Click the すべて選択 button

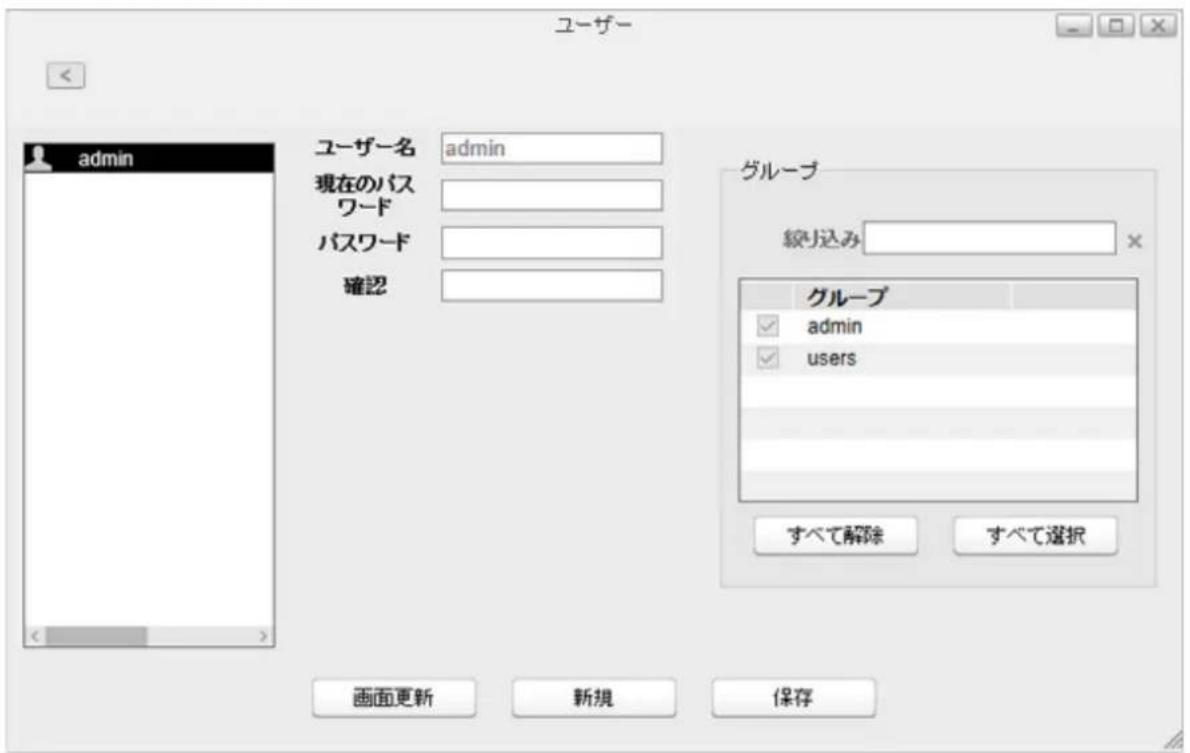click(x=1035, y=536)
